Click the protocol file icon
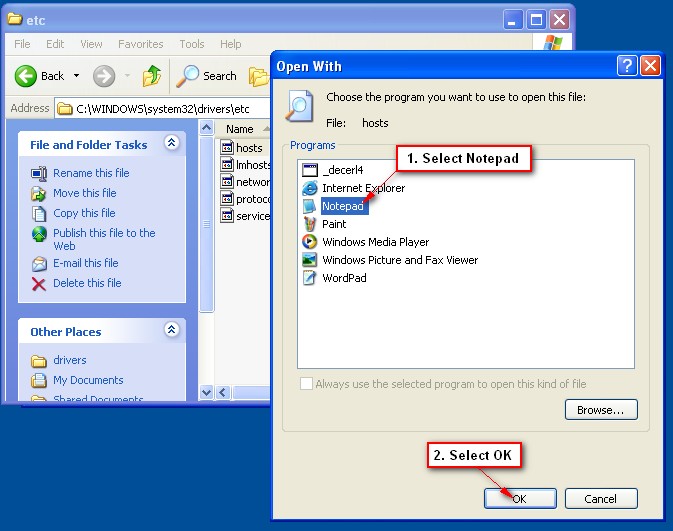This screenshot has width=673, height=531. point(227,199)
